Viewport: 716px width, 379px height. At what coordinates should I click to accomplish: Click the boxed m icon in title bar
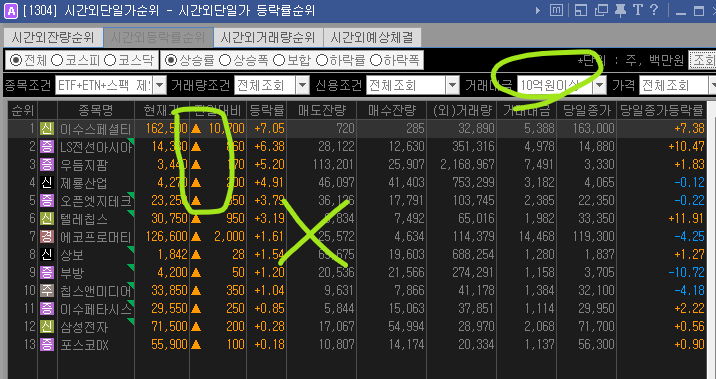tap(556, 10)
